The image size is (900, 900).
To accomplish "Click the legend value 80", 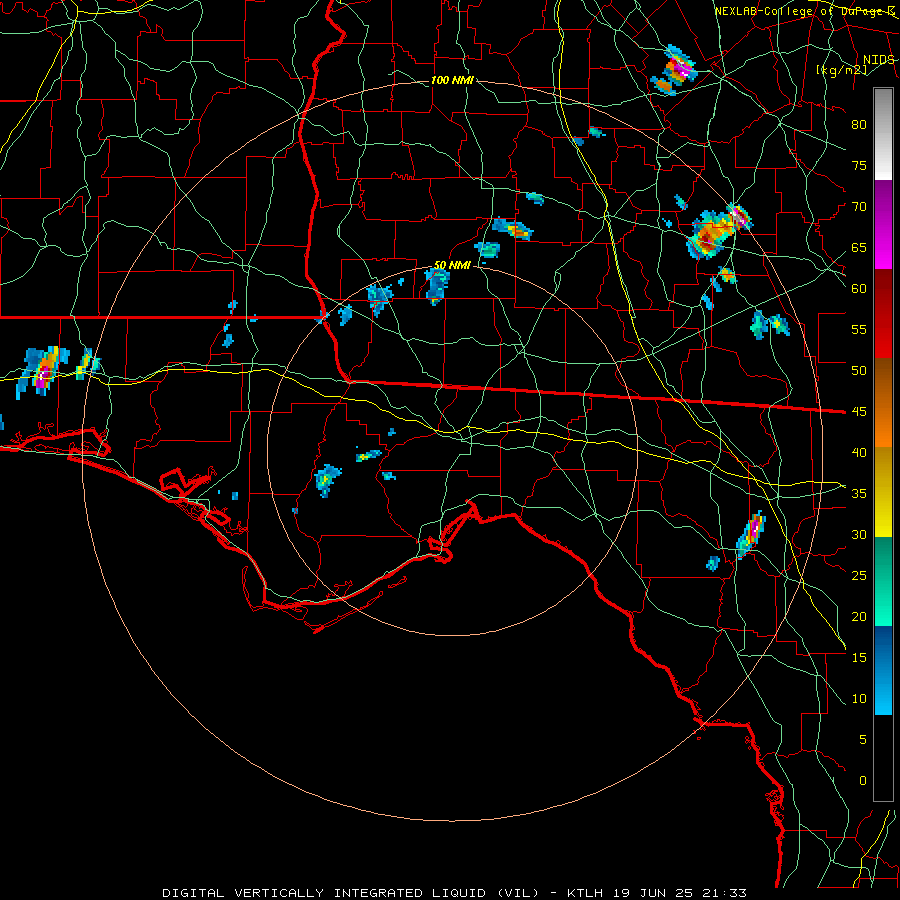I will pos(859,125).
